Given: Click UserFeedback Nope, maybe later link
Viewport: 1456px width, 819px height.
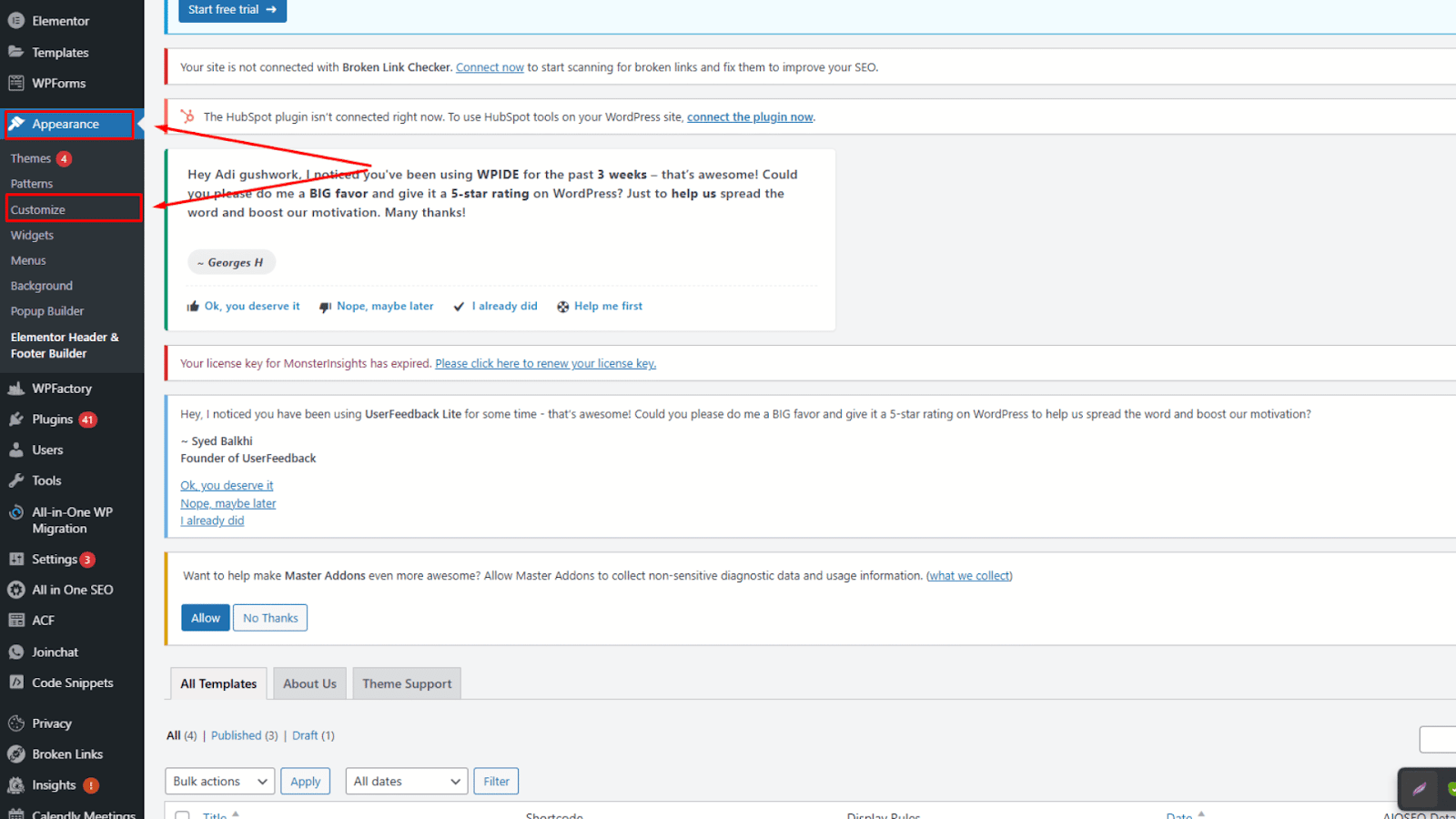Looking at the screenshot, I should 227,503.
